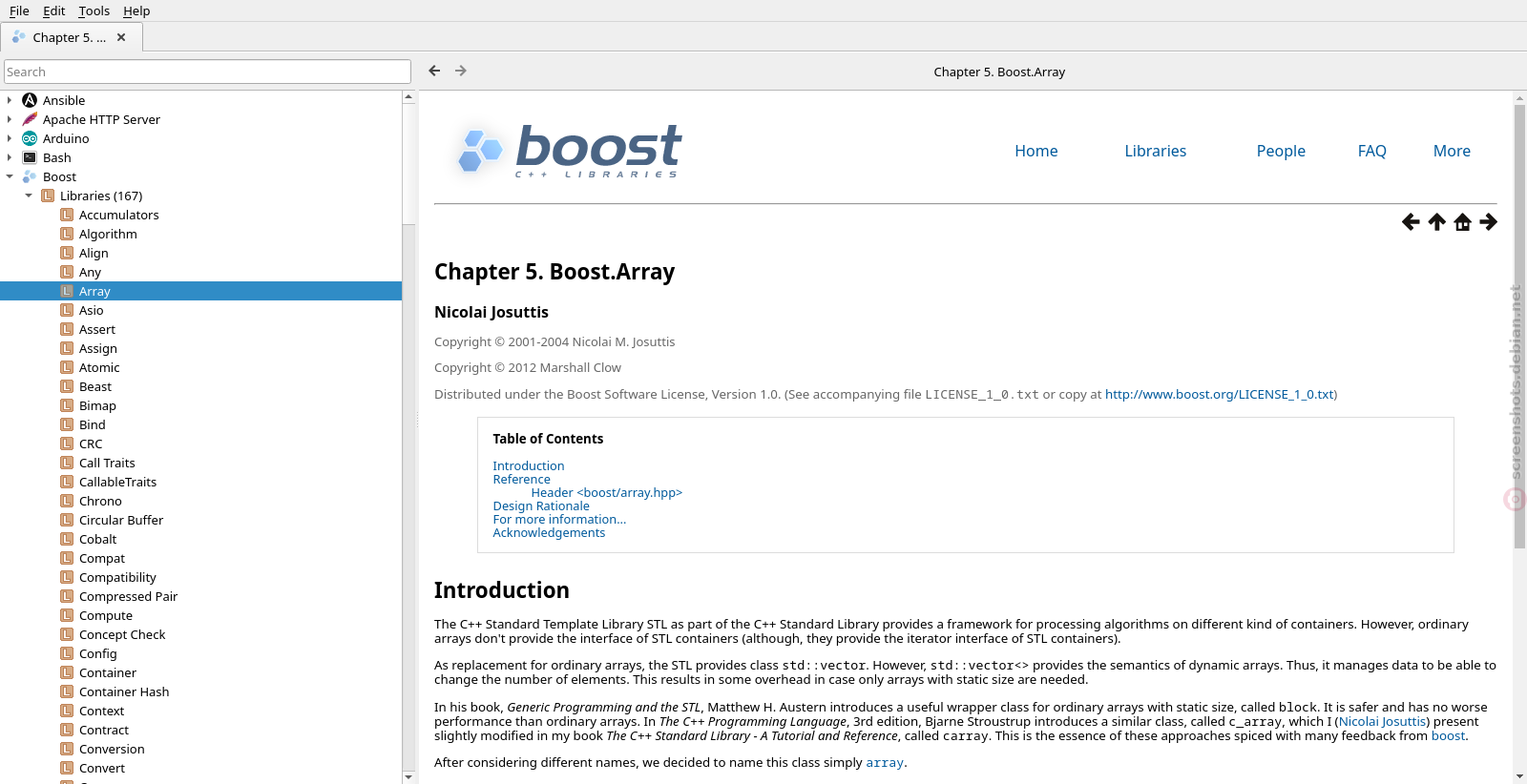Click the Beast library icon
The height and width of the screenshot is (784, 1527).
67,386
